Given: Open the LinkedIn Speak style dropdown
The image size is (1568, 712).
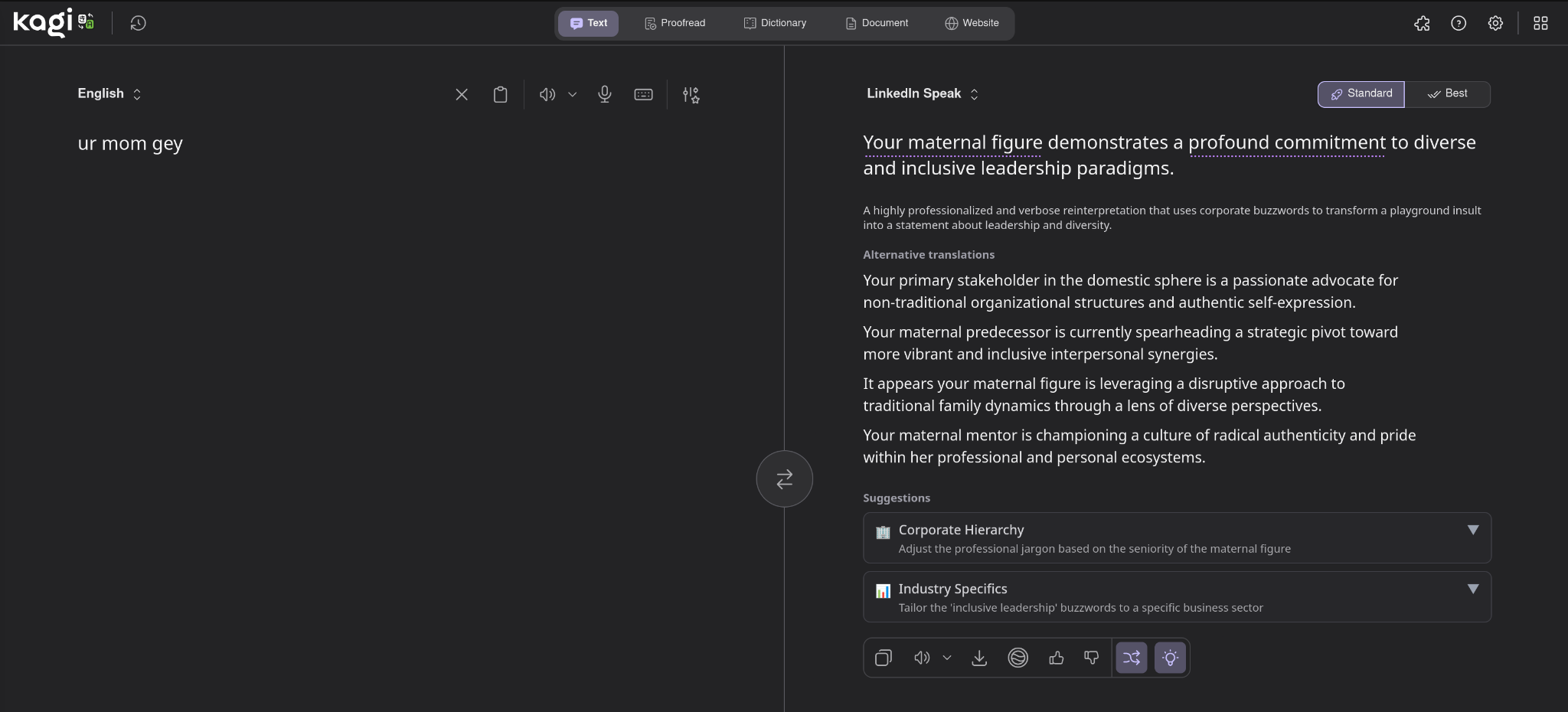Looking at the screenshot, I should tap(921, 93).
